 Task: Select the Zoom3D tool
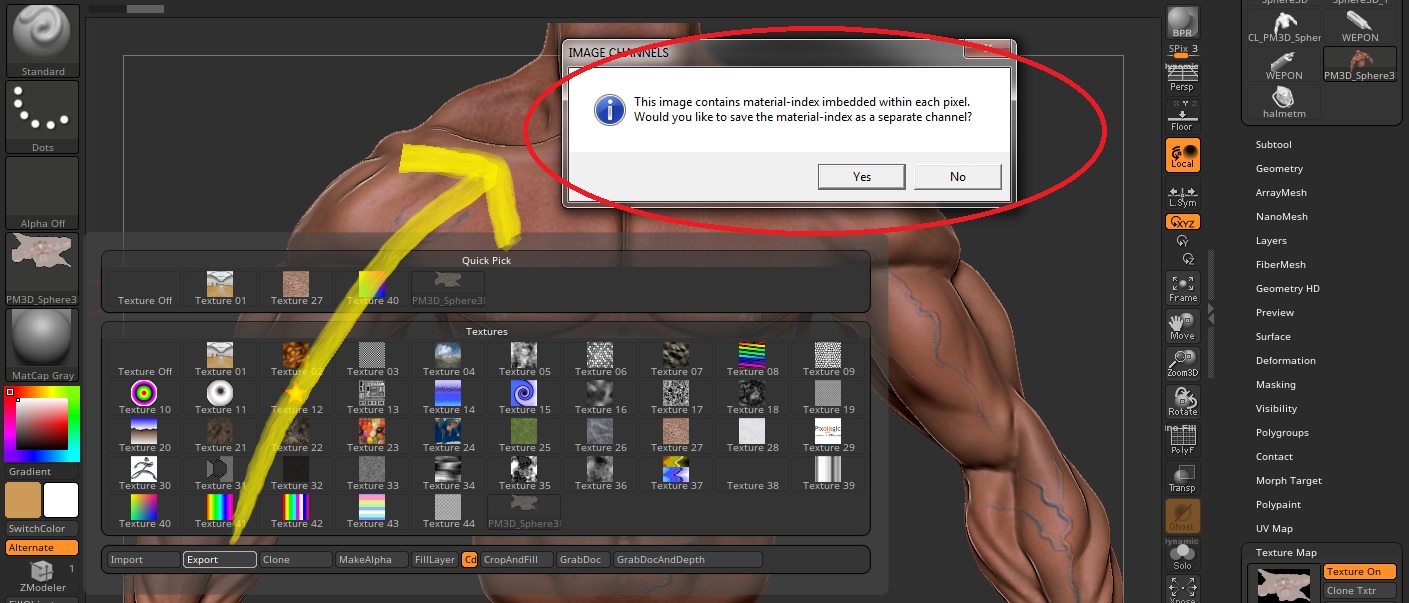point(1183,364)
